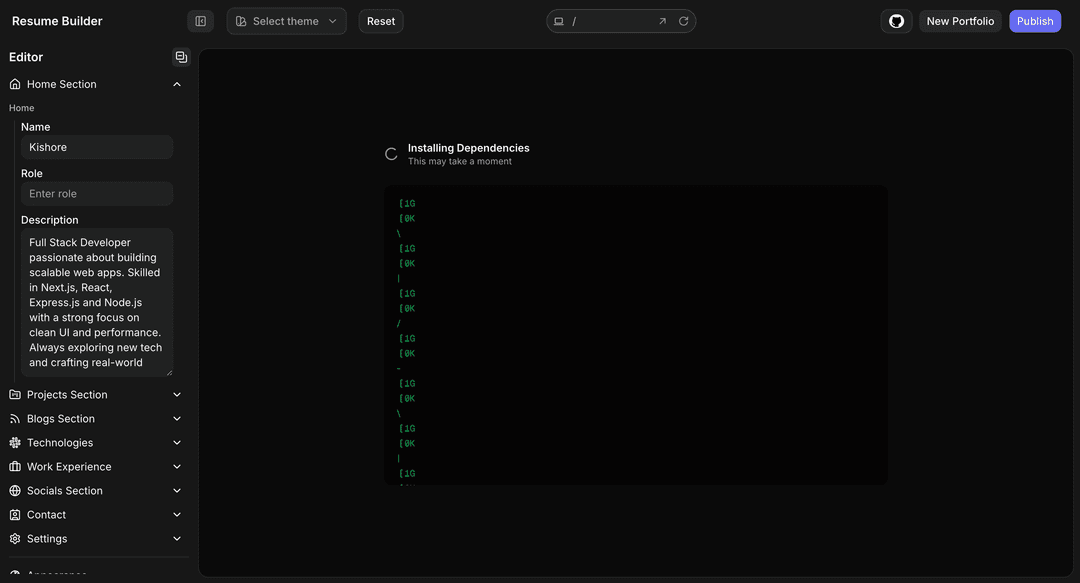
Task: Expand the Projects Section chevron
Action: click(x=177, y=395)
